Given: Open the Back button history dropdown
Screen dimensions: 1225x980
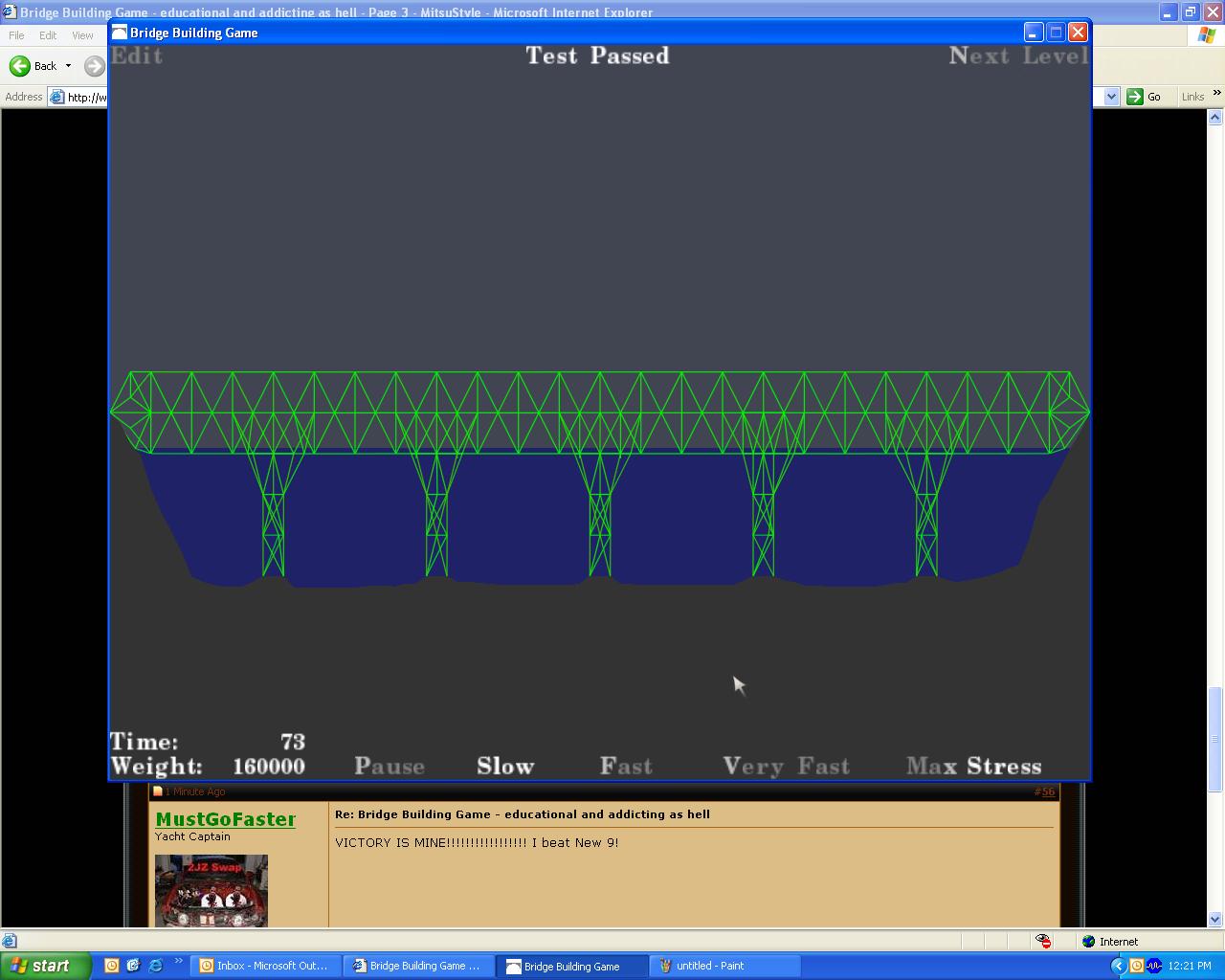Looking at the screenshot, I should (x=68, y=66).
